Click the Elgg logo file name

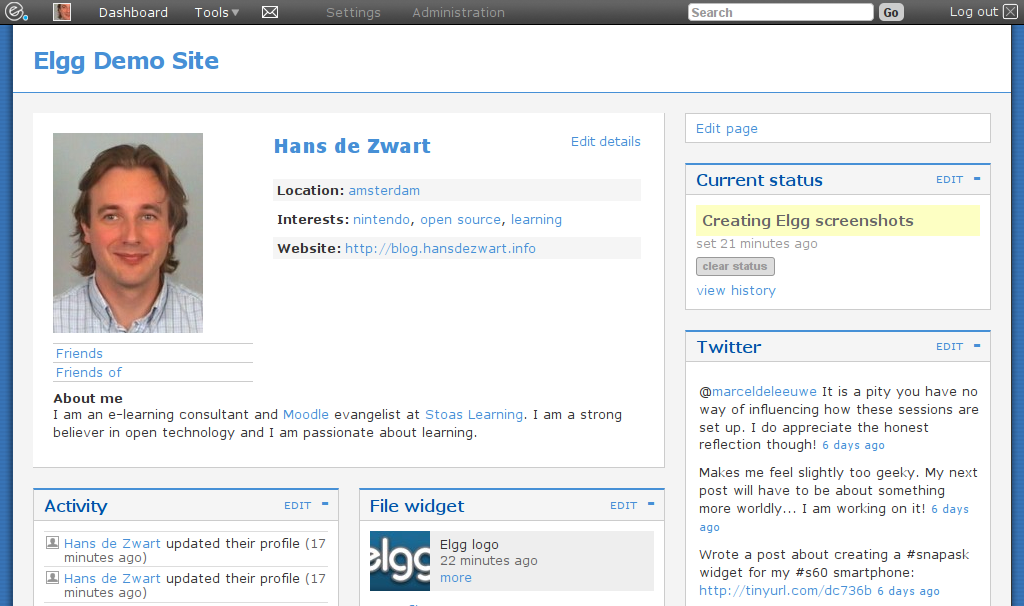pyautogui.click(x=469, y=545)
